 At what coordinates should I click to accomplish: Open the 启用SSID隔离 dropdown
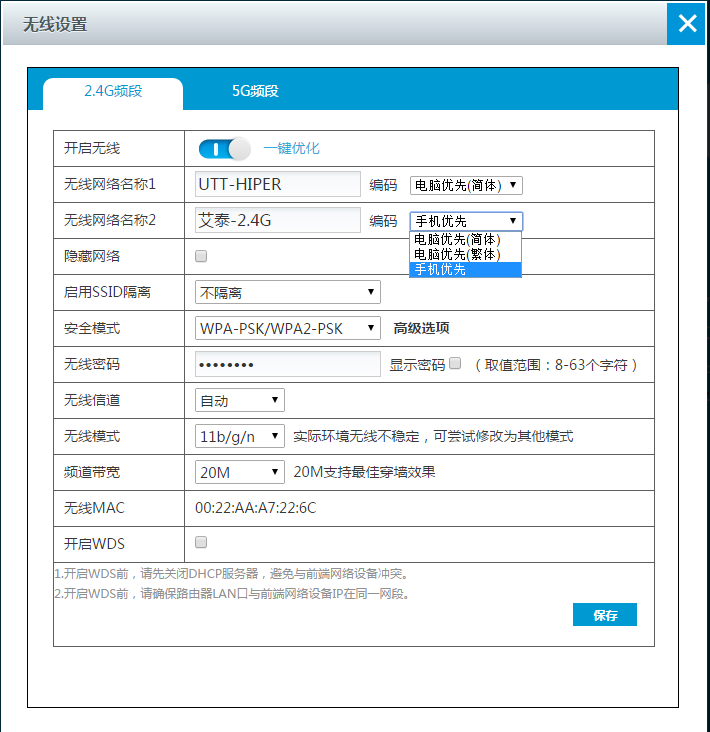pos(287,292)
